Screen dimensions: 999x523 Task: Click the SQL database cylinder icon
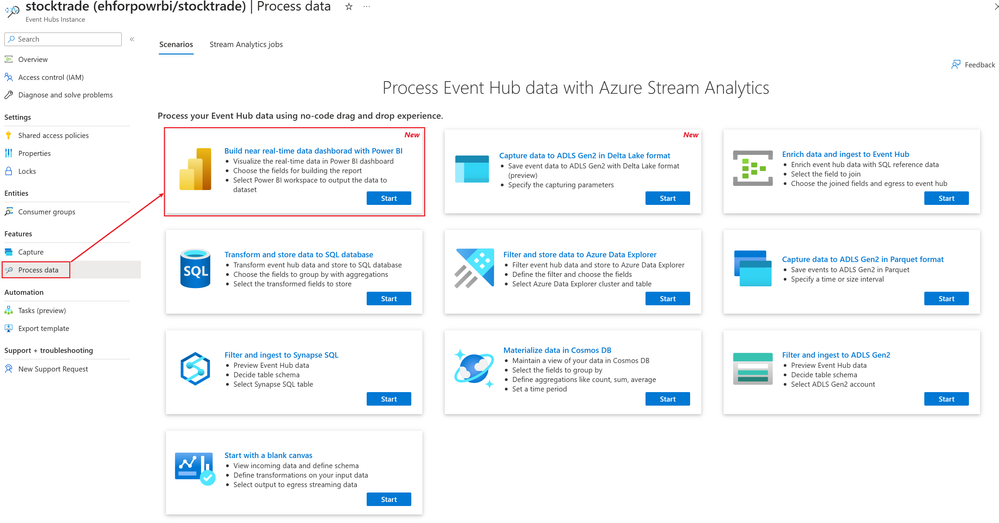tap(195, 269)
